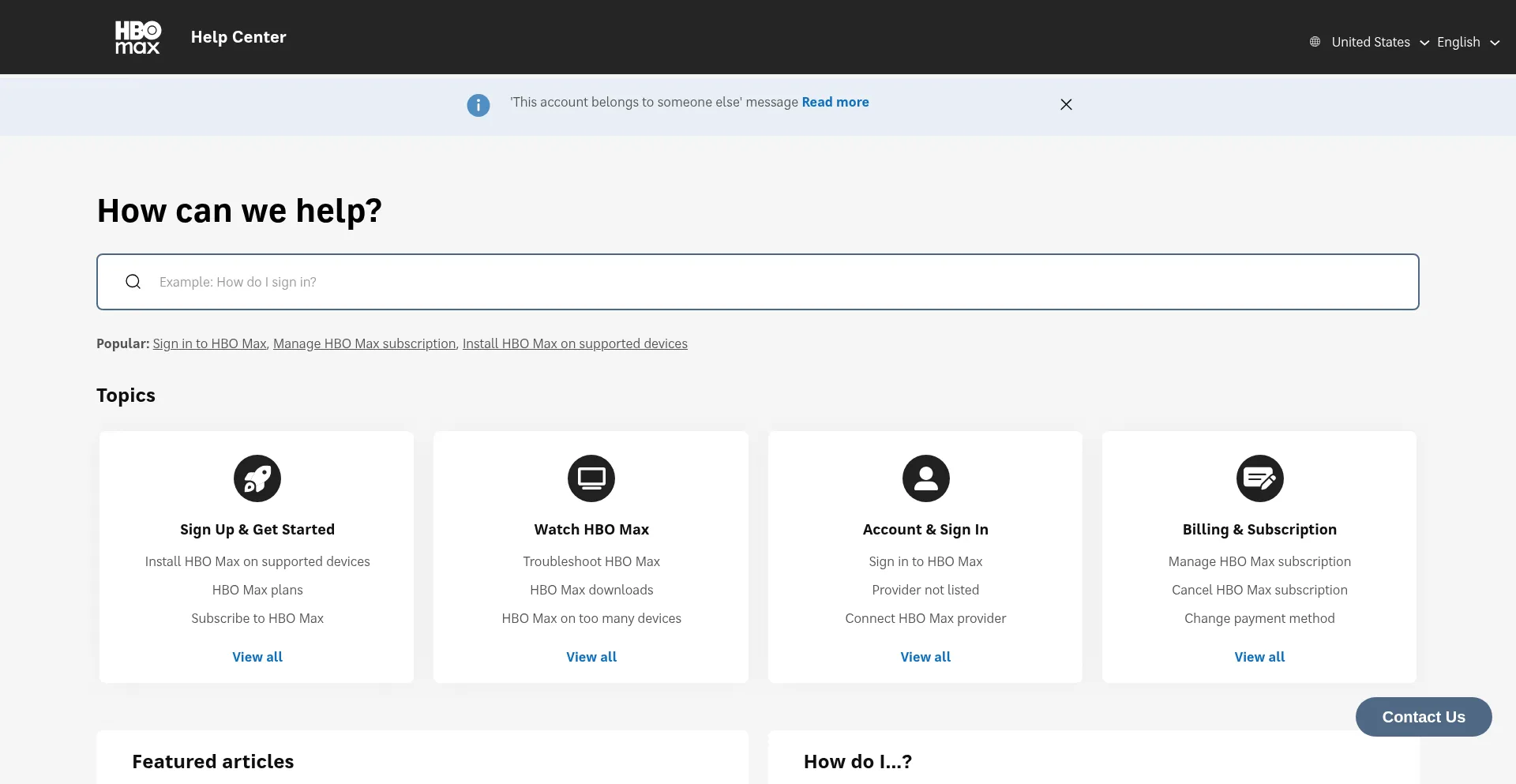Click the person Account icon
1516x784 pixels.
tap(925, 478)
